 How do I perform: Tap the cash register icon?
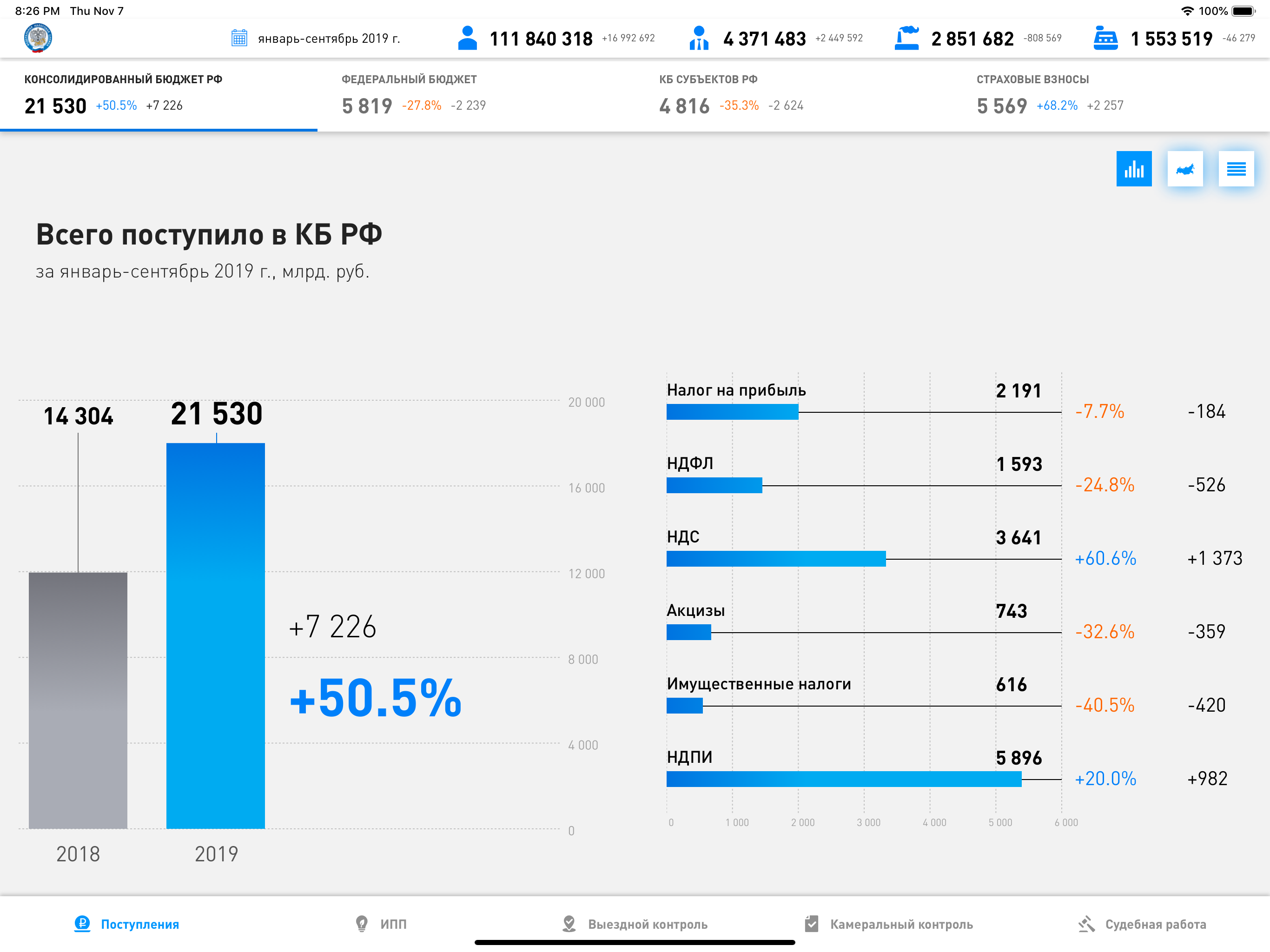coord(1105,38)
